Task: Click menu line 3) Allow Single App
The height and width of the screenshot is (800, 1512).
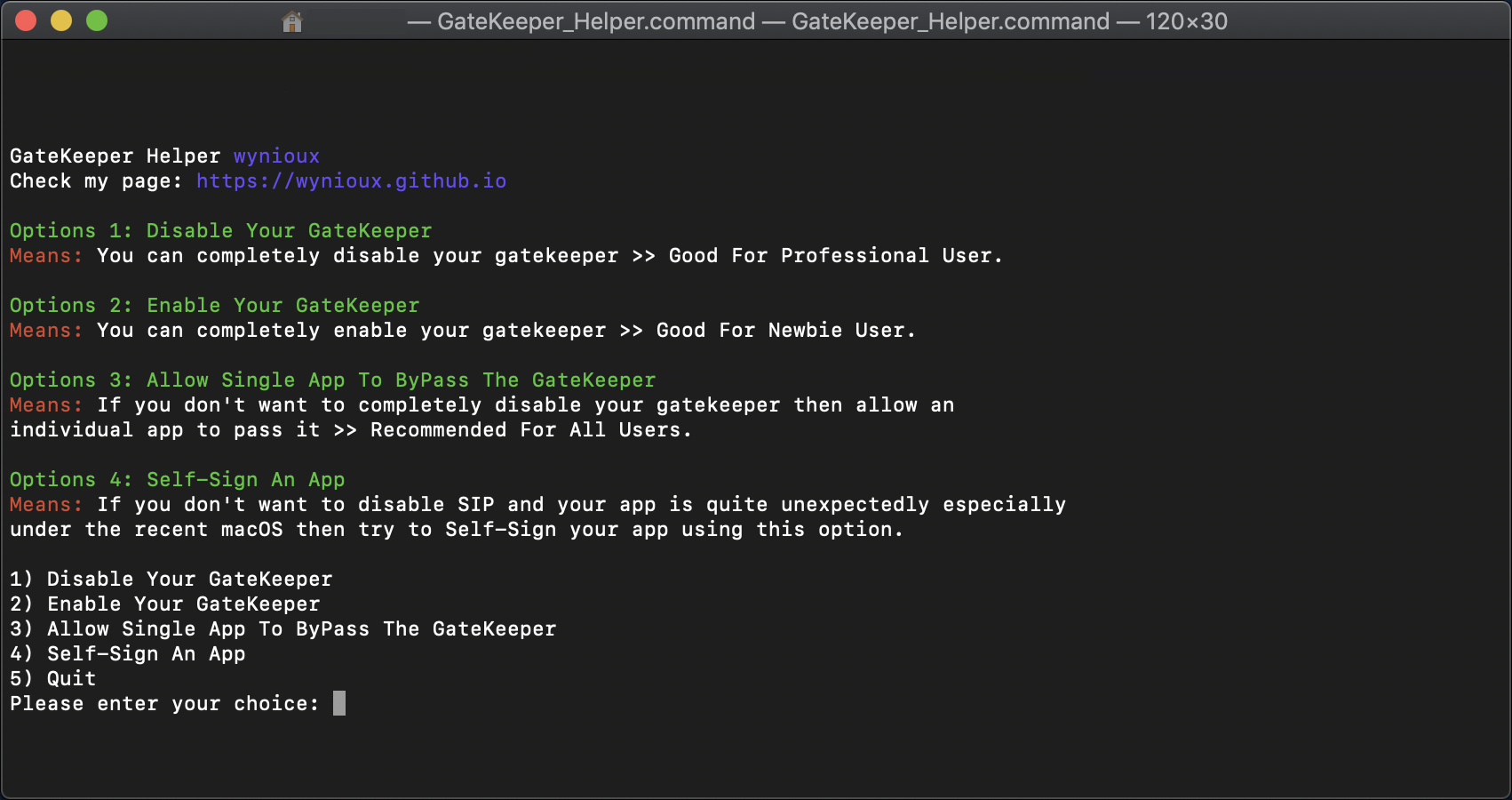Action: click(283, 629)
